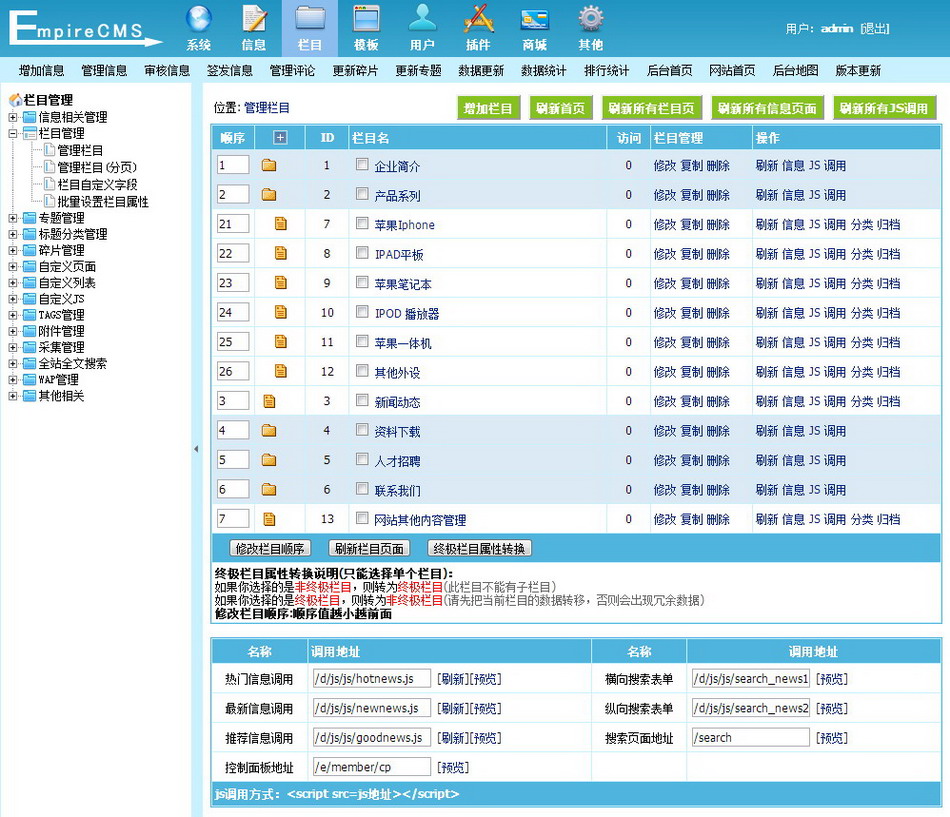Screen dimensions: 950x817
Task: Click the 终极栏目属性转换 button
Action: click(x=479, y=549)
